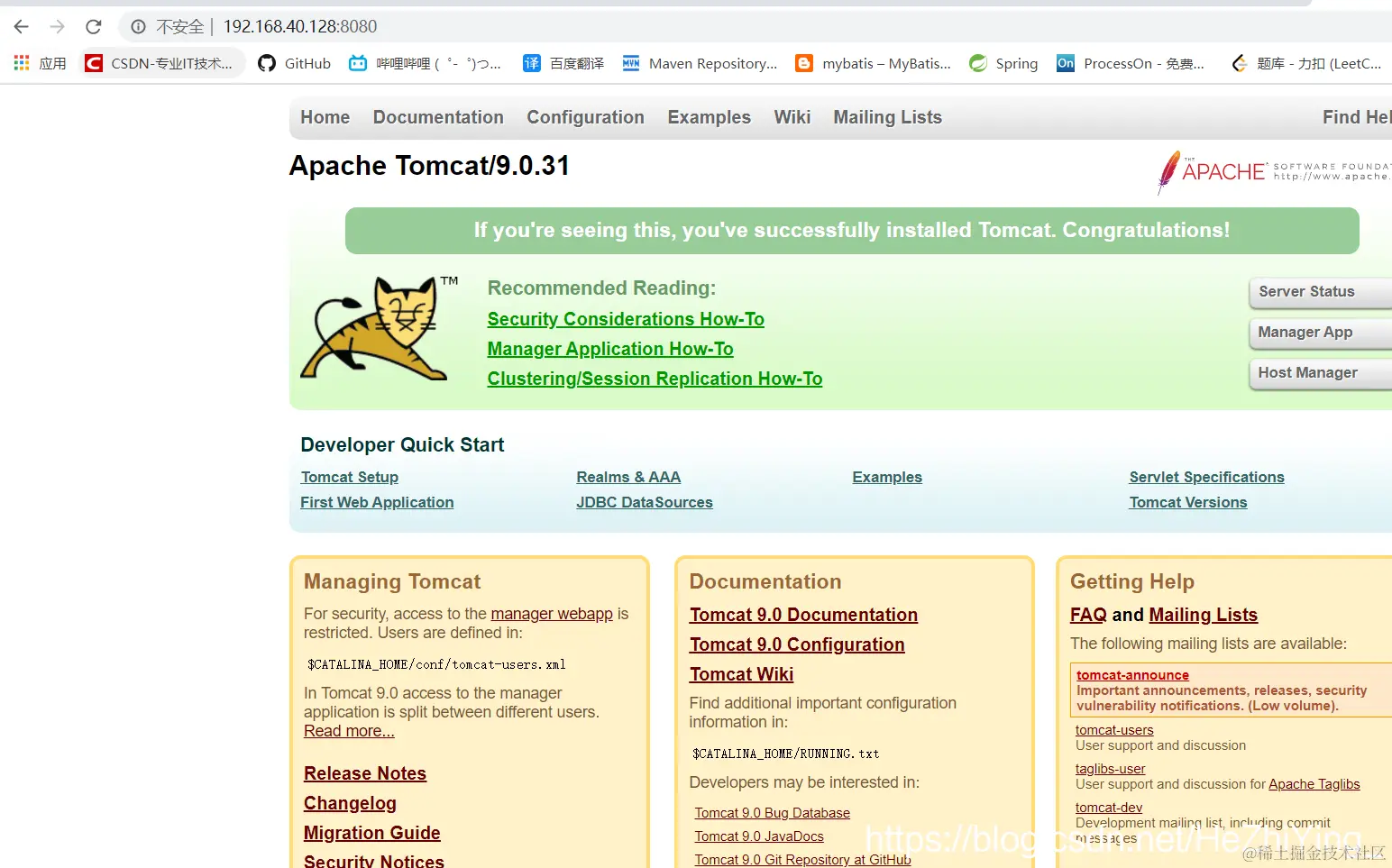Screen dimensions: 1392x868
Task: Click the $CATALINA_HOME/RUNNING.txt path text
Action: tap(785, 754)
